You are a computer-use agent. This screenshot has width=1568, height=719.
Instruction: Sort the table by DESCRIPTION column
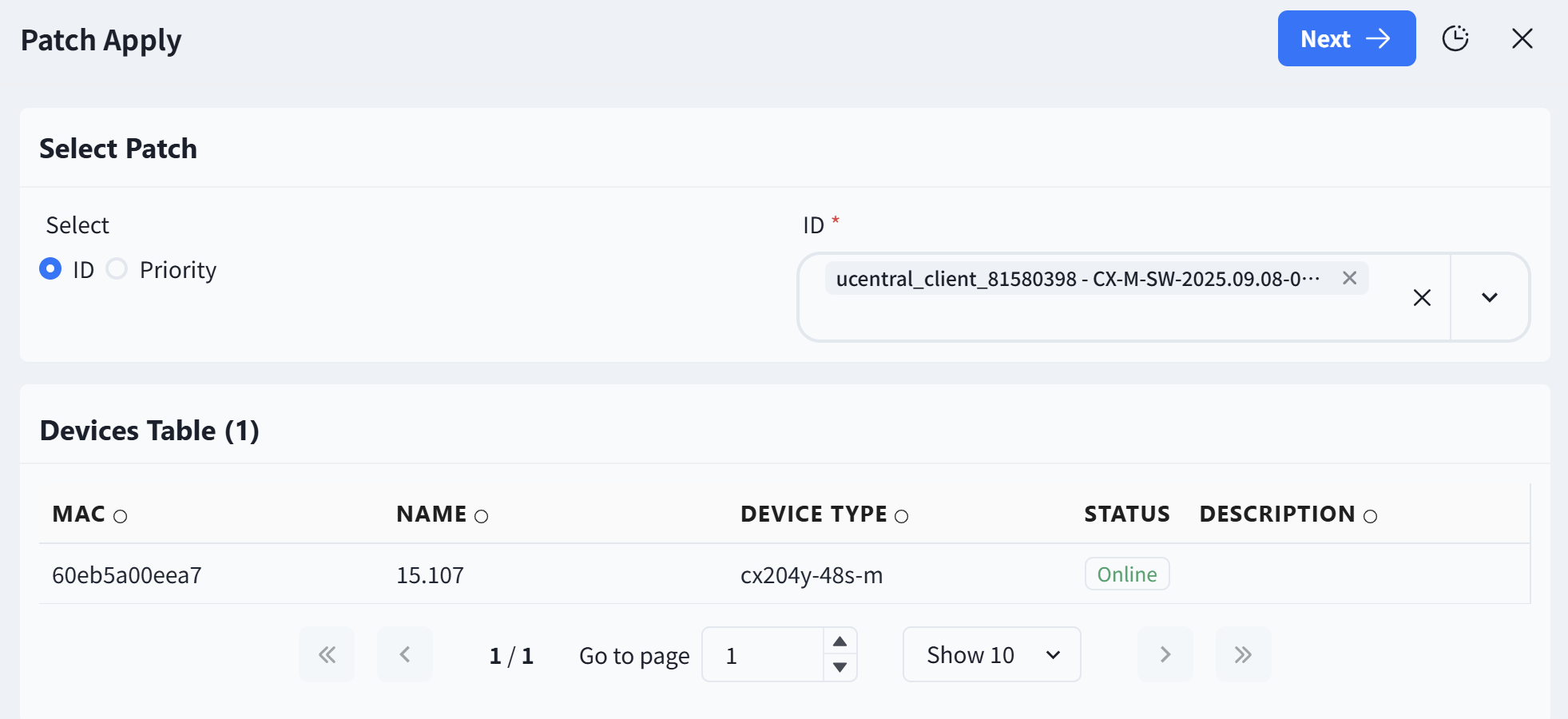[x=1370, y=516]
